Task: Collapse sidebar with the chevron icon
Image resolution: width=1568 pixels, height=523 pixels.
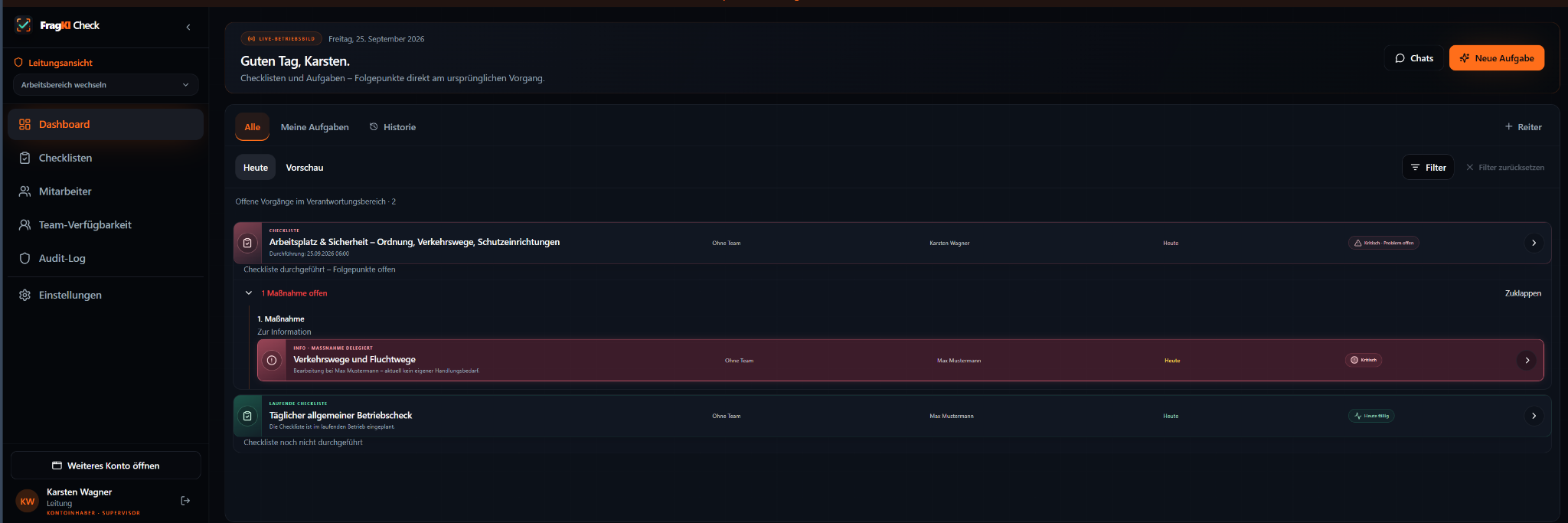Action: (x=188, y=27)
